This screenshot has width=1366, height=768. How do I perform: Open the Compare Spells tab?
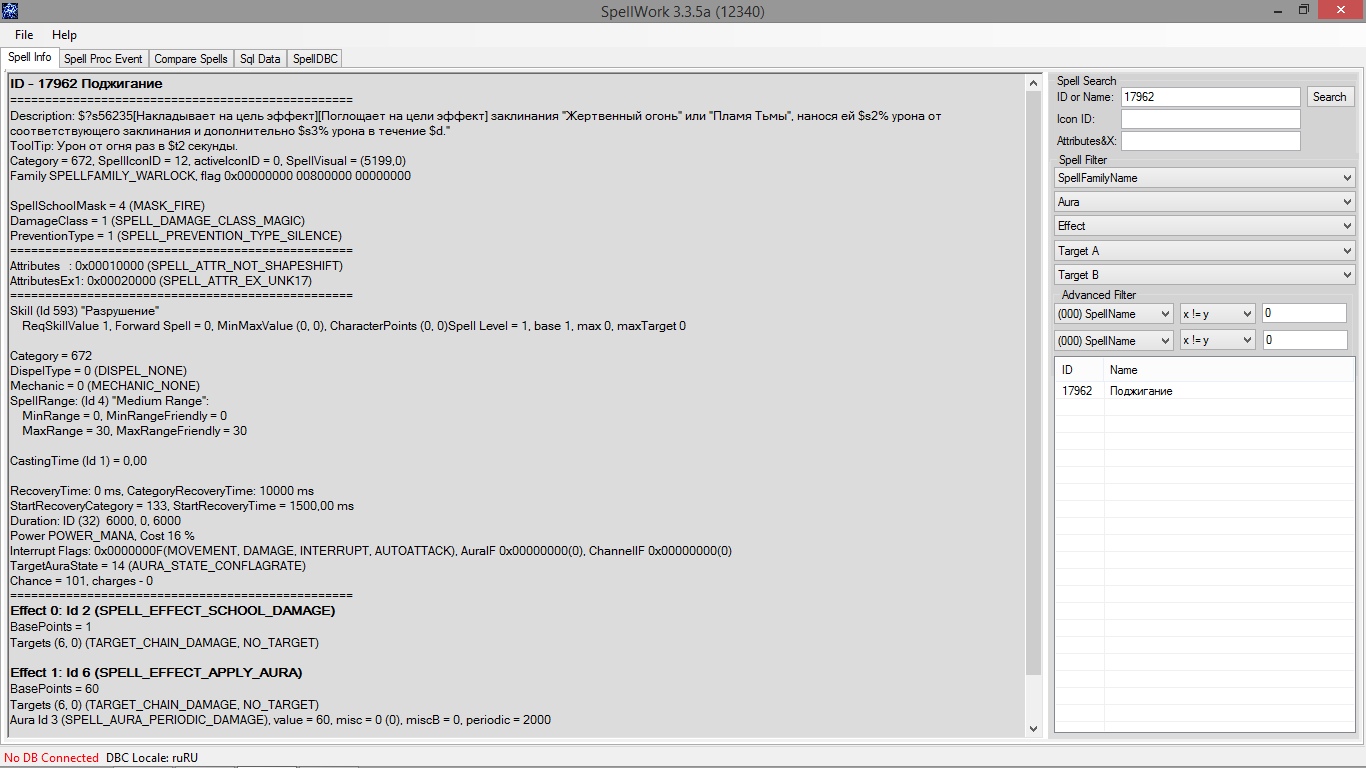tap(191, 59)
